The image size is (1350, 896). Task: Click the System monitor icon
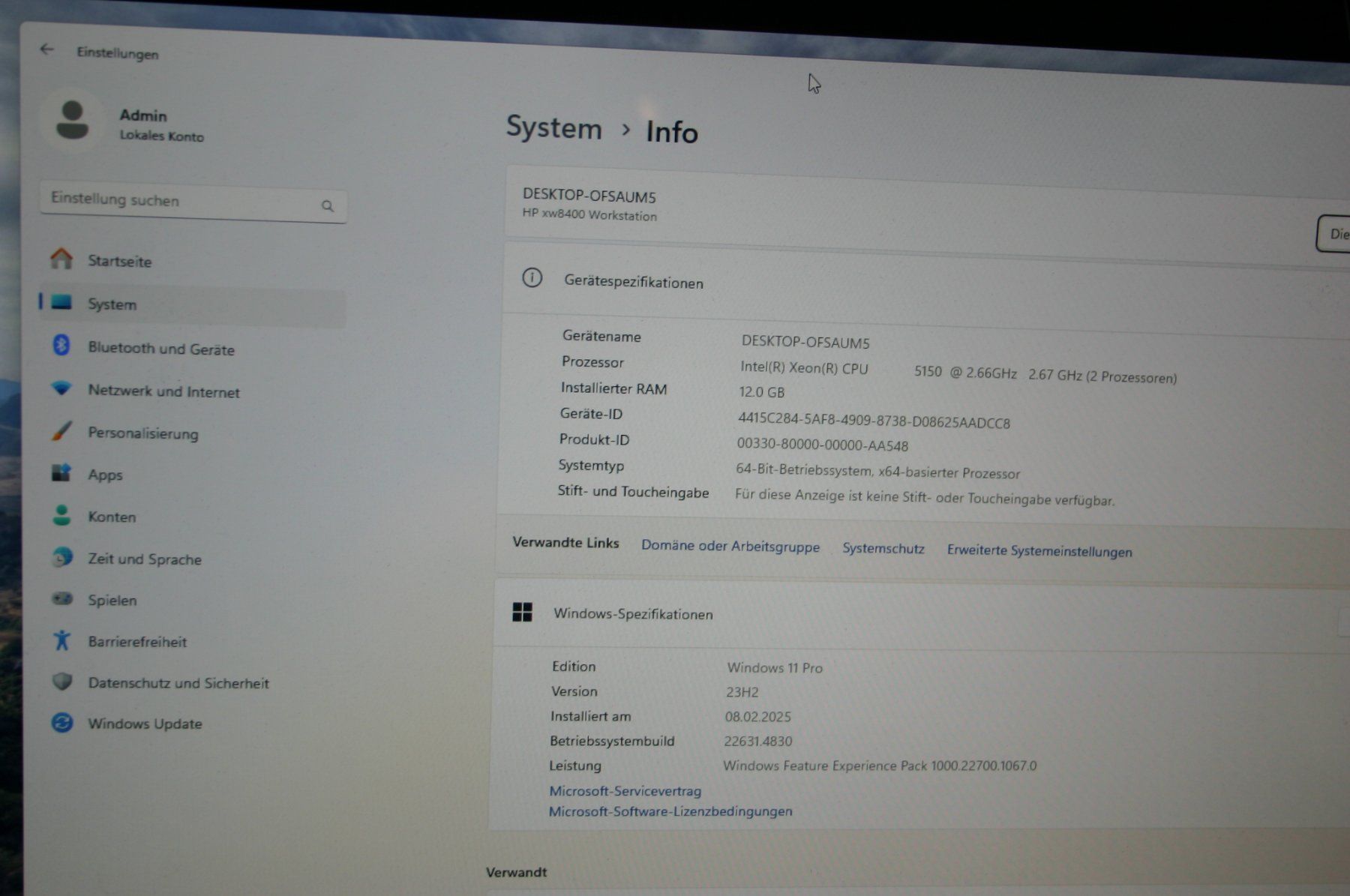61,302
